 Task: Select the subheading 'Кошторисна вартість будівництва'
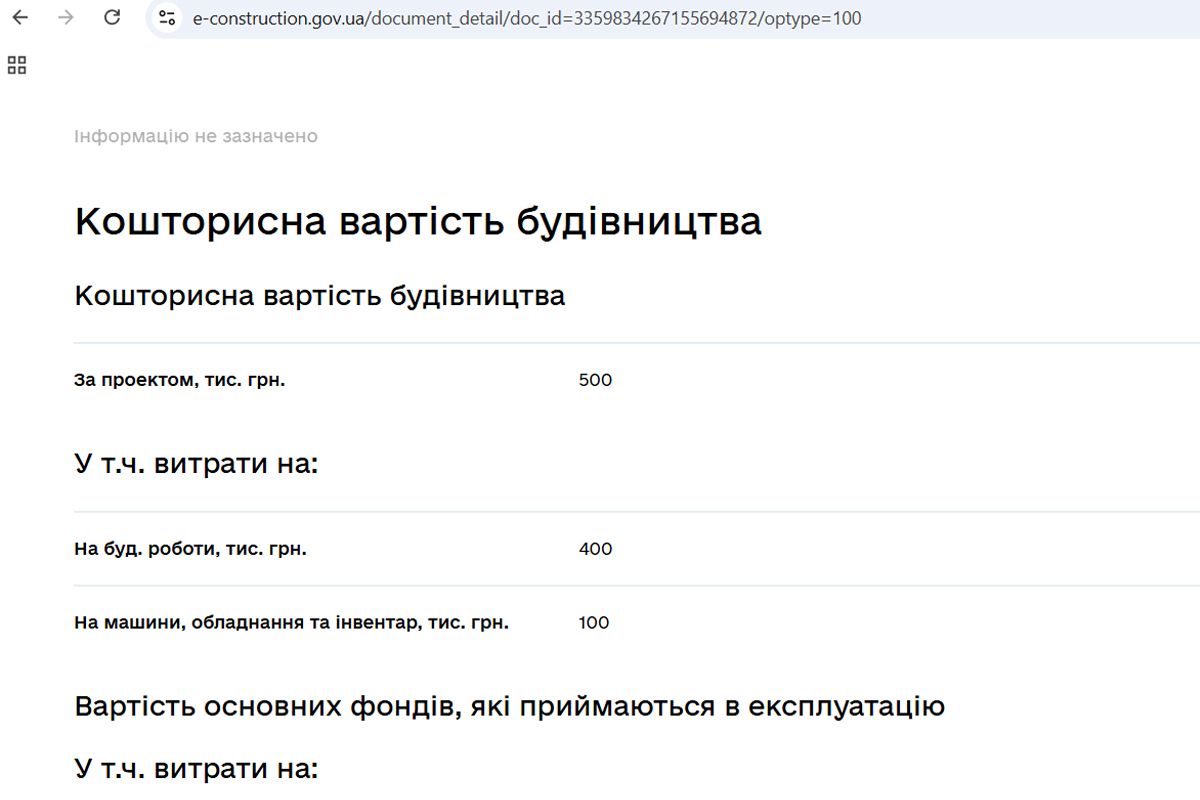coord(319,296)
